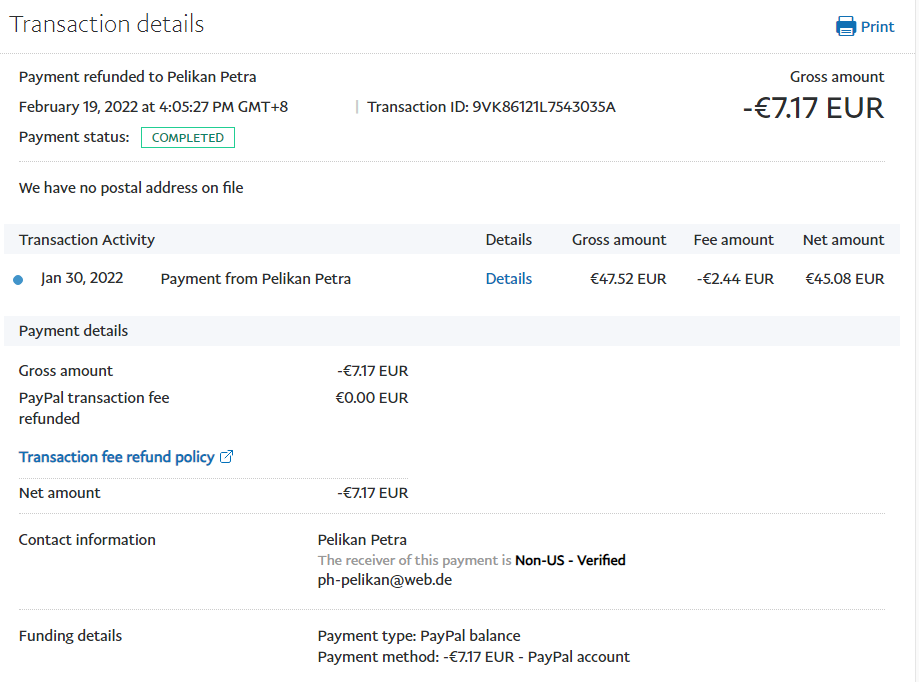Click the Funding details label

point(70,636)
